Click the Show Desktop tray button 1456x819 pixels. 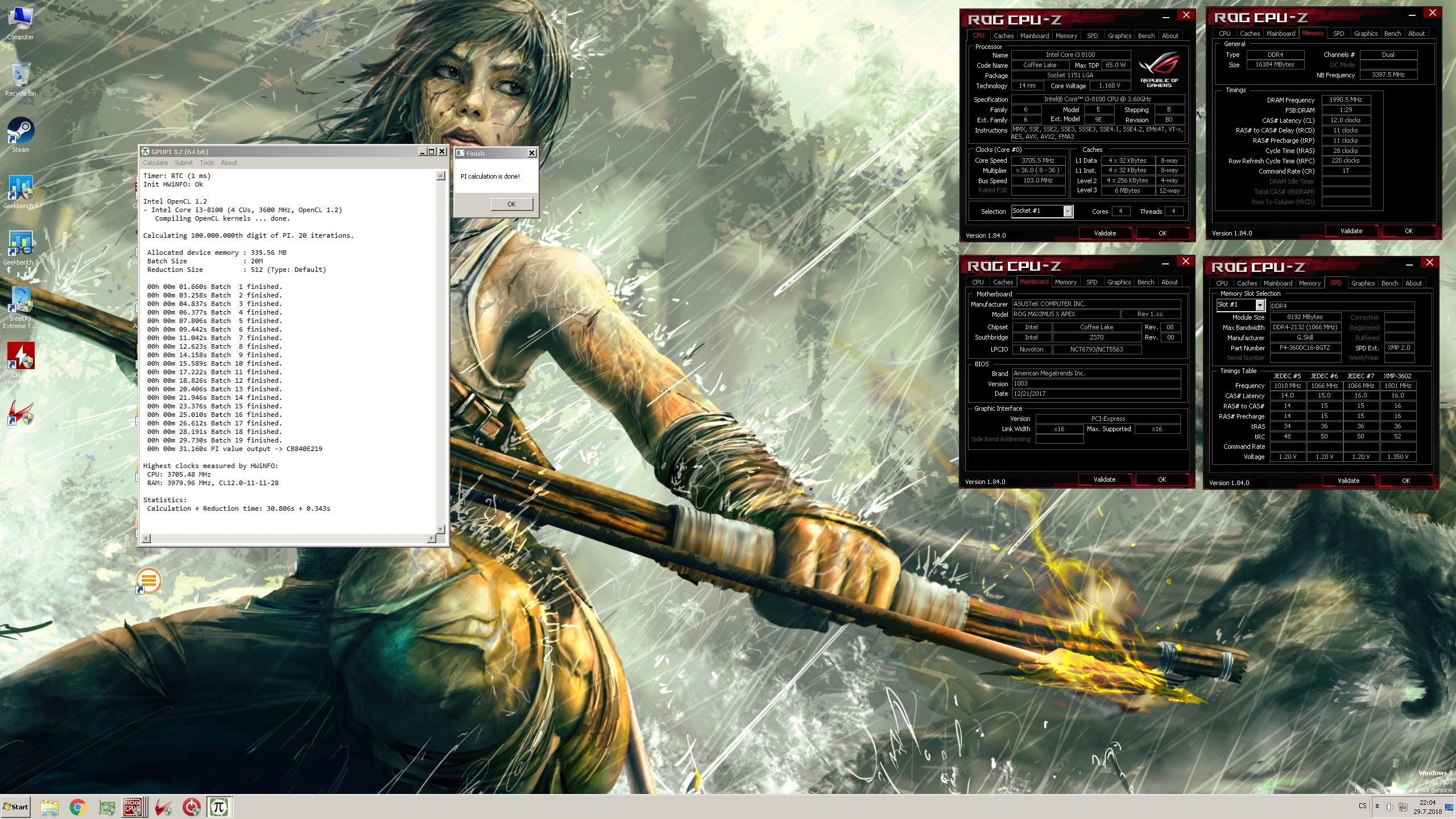[1449, 807]
